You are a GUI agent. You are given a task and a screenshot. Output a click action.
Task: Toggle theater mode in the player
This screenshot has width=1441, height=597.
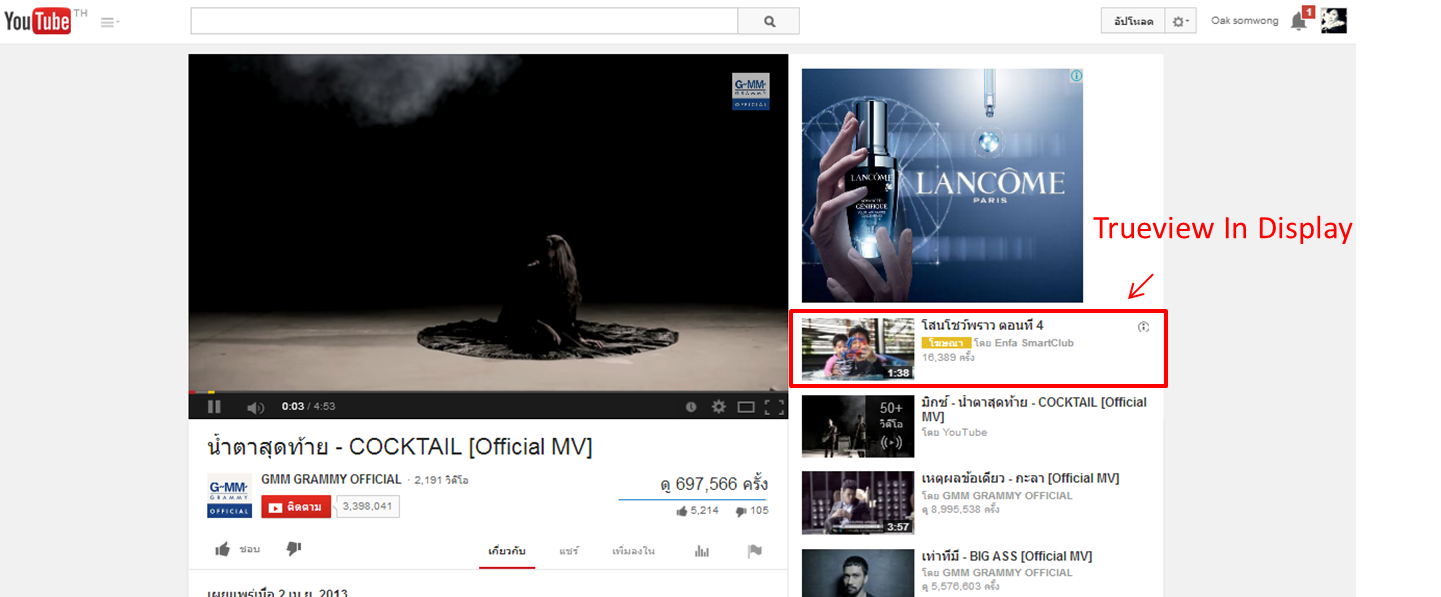(x=746, y=407)
